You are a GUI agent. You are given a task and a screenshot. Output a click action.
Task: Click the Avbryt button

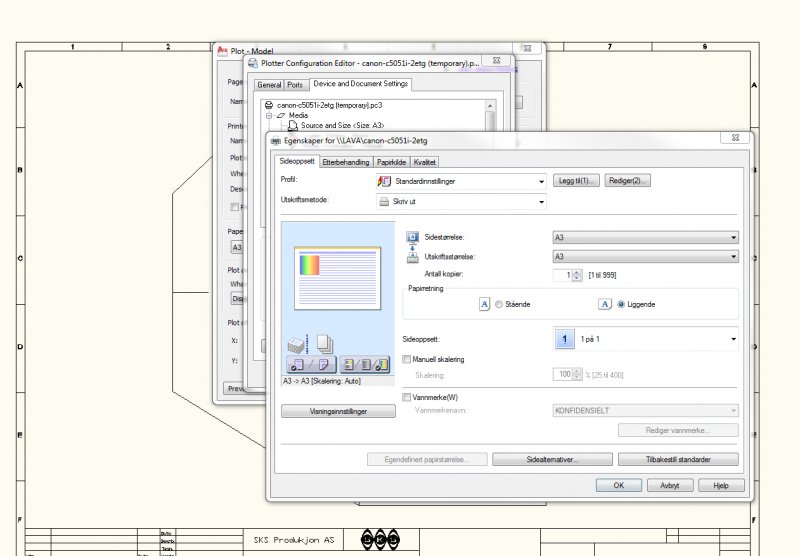(x=670, y=486)
